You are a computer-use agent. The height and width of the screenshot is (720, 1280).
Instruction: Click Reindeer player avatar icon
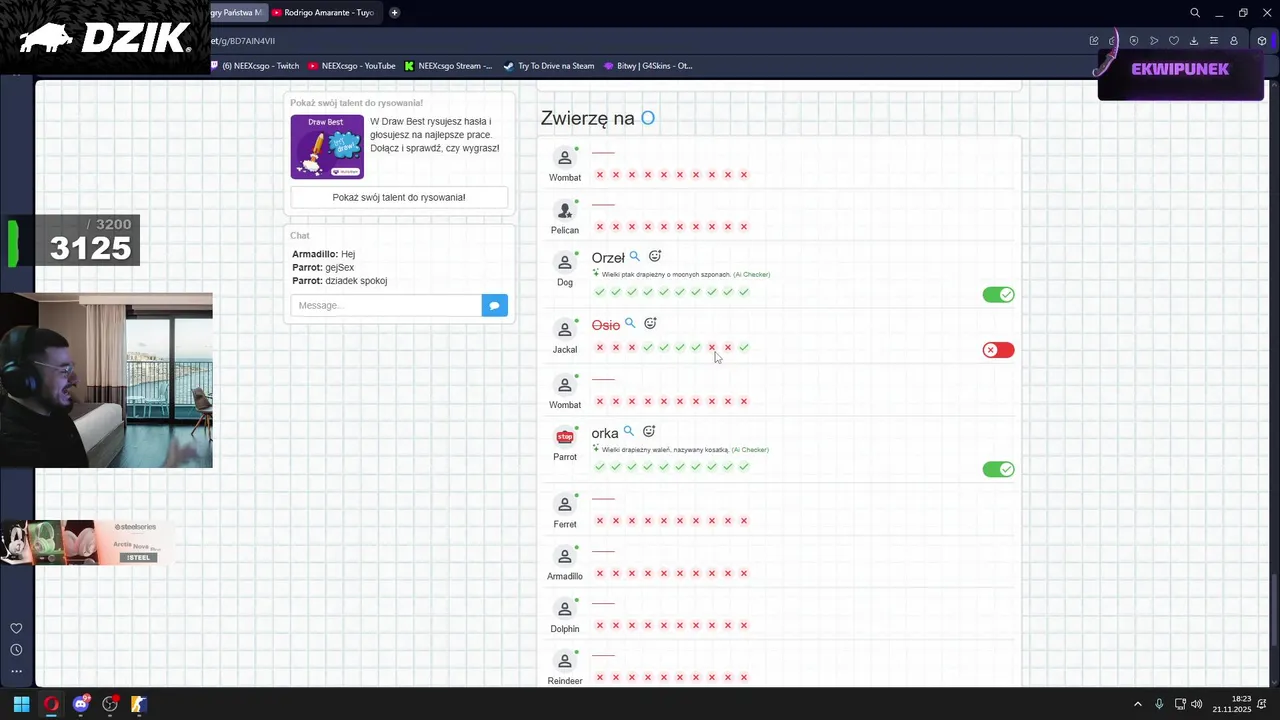pos(565,661)
